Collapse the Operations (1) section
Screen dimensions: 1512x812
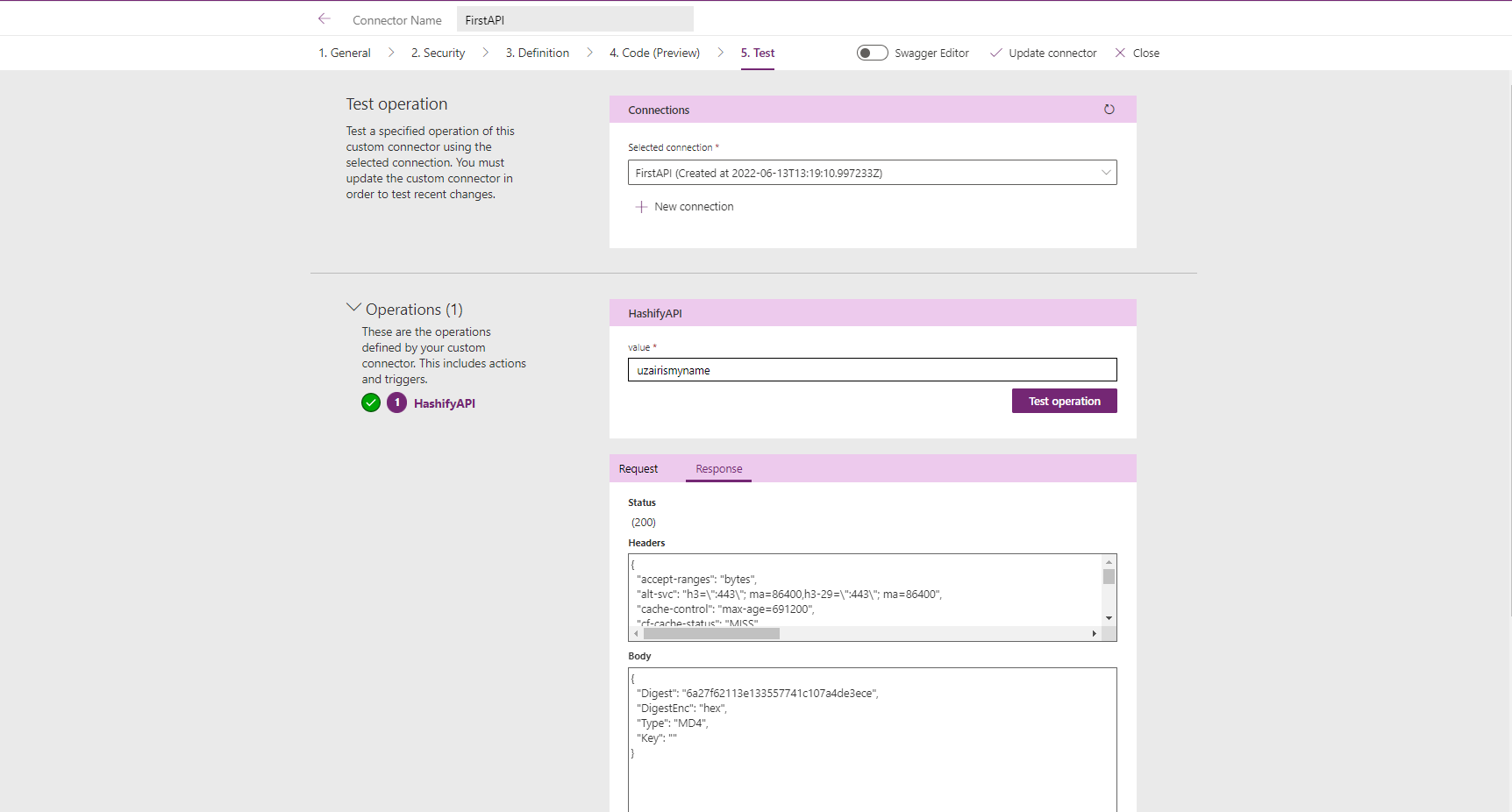(353, 308)
